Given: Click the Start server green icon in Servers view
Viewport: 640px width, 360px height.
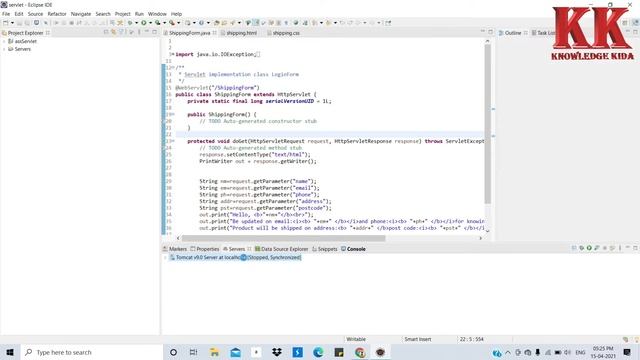Looking at the screenshot, I should pyautogui.click(x=589, y=248).
